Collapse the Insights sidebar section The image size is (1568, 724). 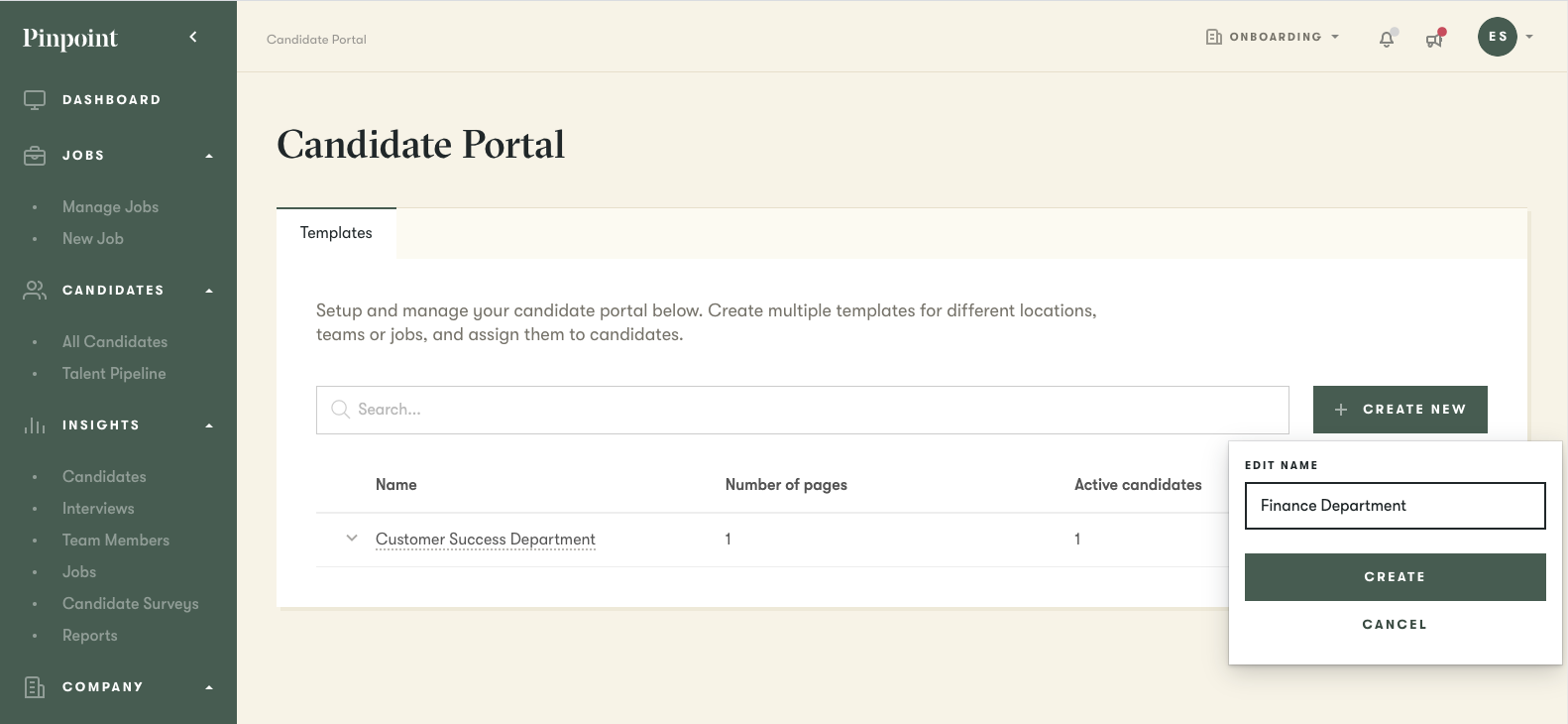tap(209, 425)
